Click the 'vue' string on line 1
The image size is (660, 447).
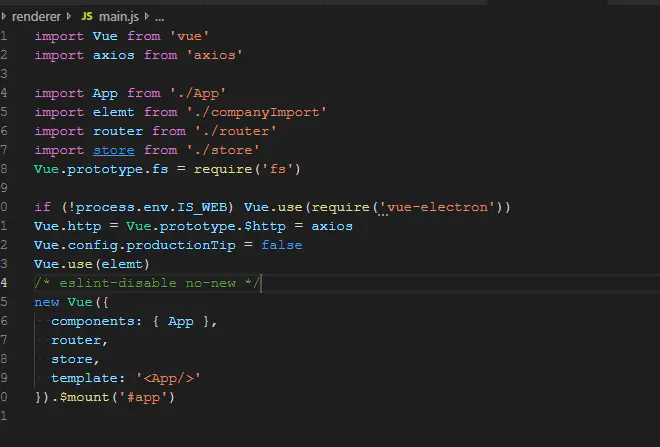(189, 36)
